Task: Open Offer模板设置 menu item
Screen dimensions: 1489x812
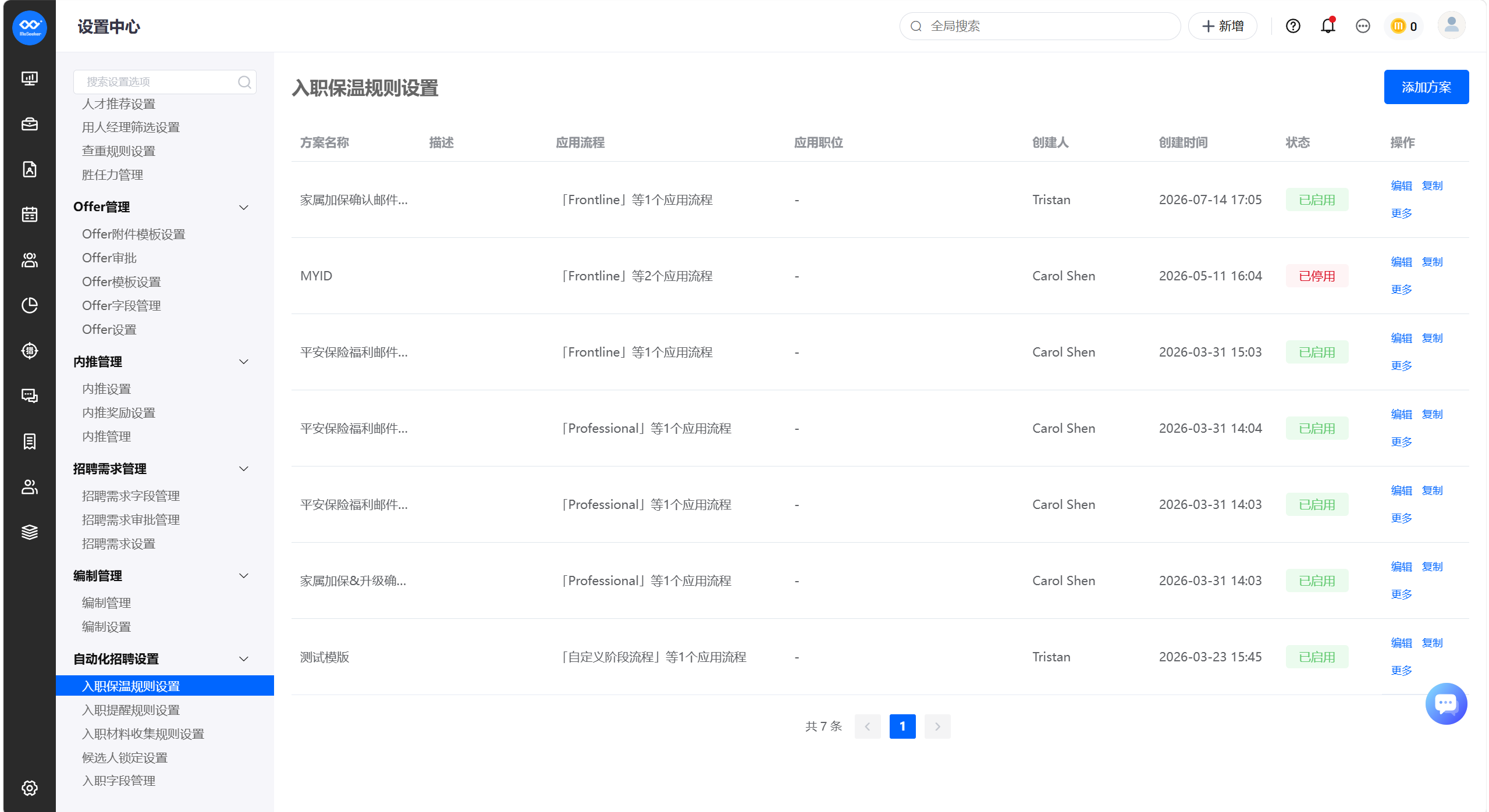Action: [x=122, y=282]
